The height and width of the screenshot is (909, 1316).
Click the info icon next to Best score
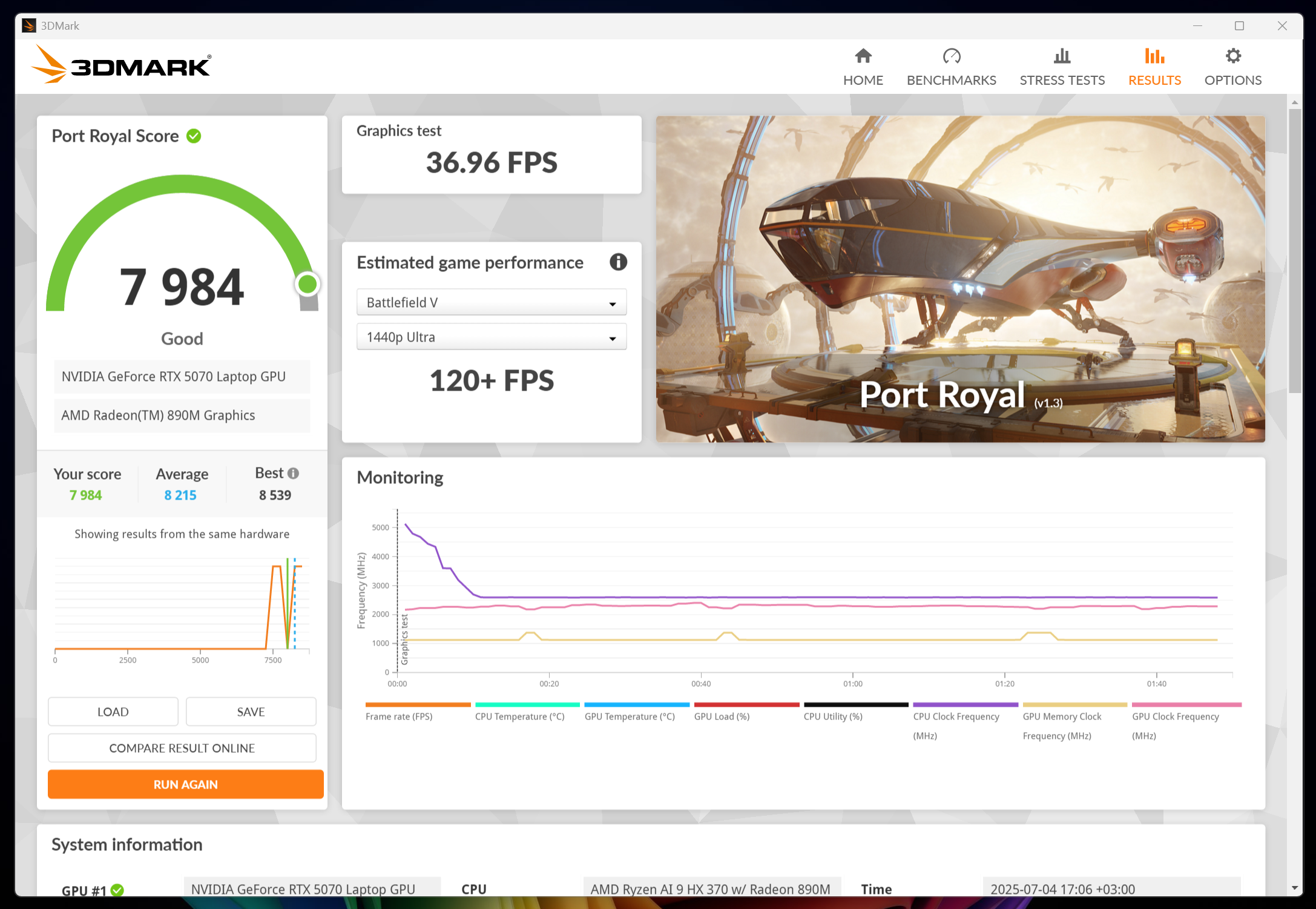(x=294, y=473)
